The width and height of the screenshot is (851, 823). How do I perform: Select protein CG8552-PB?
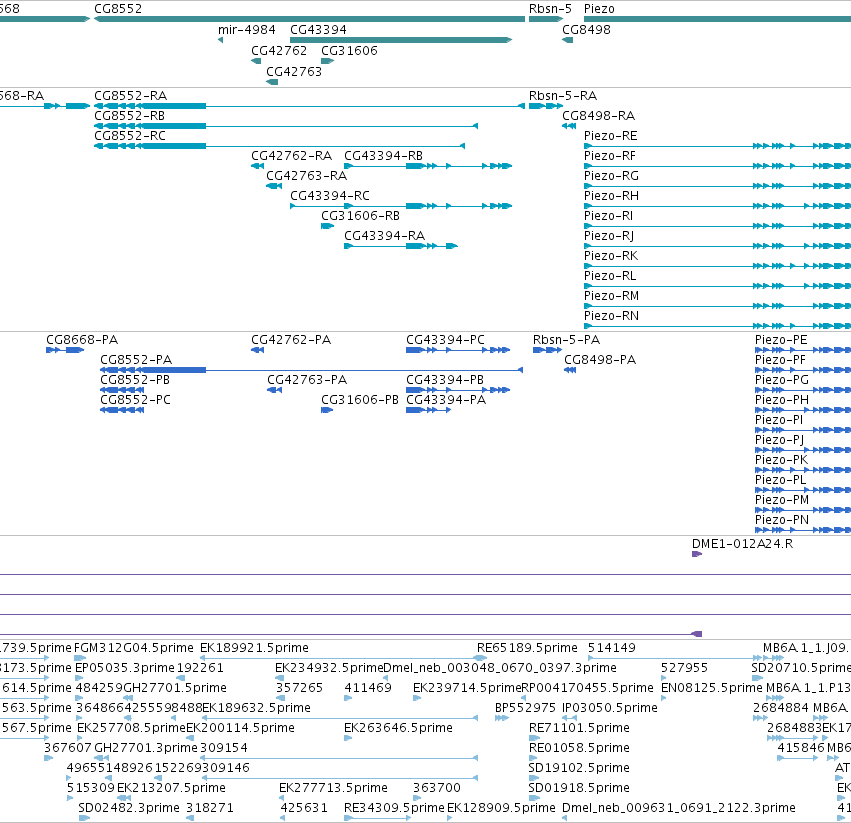135,380
